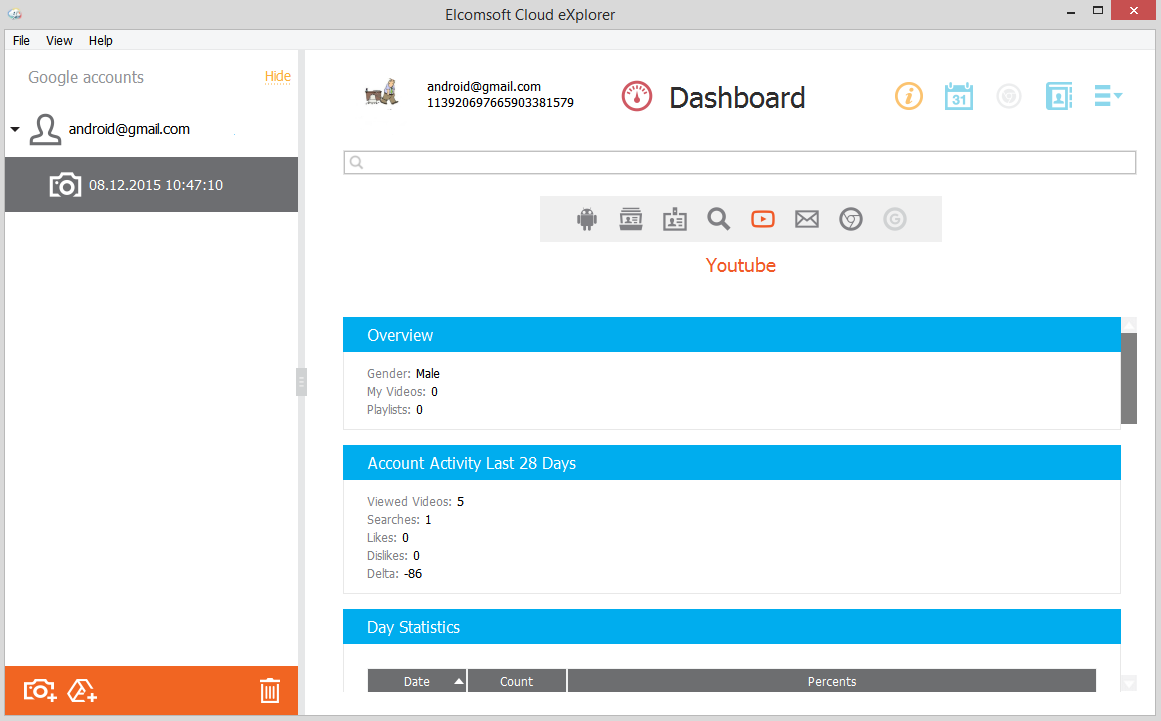Select the YouTube category icon
The width and height of the screenshot is (1161, 721).
763,219
